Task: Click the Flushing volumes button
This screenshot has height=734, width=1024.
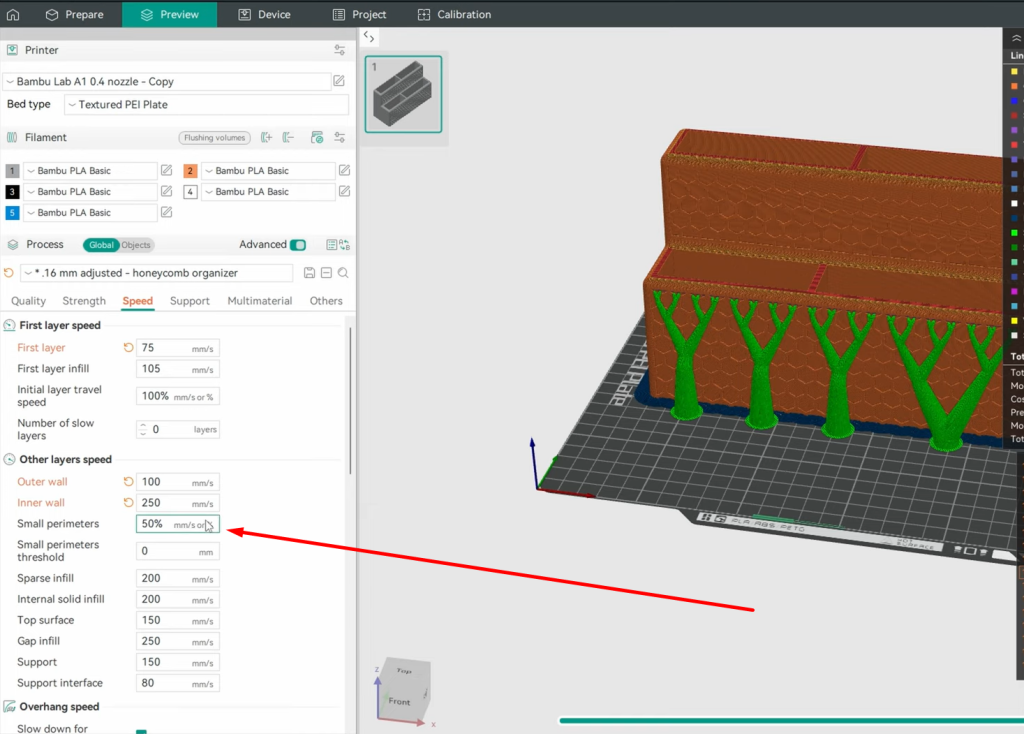Action: (214, 138)
